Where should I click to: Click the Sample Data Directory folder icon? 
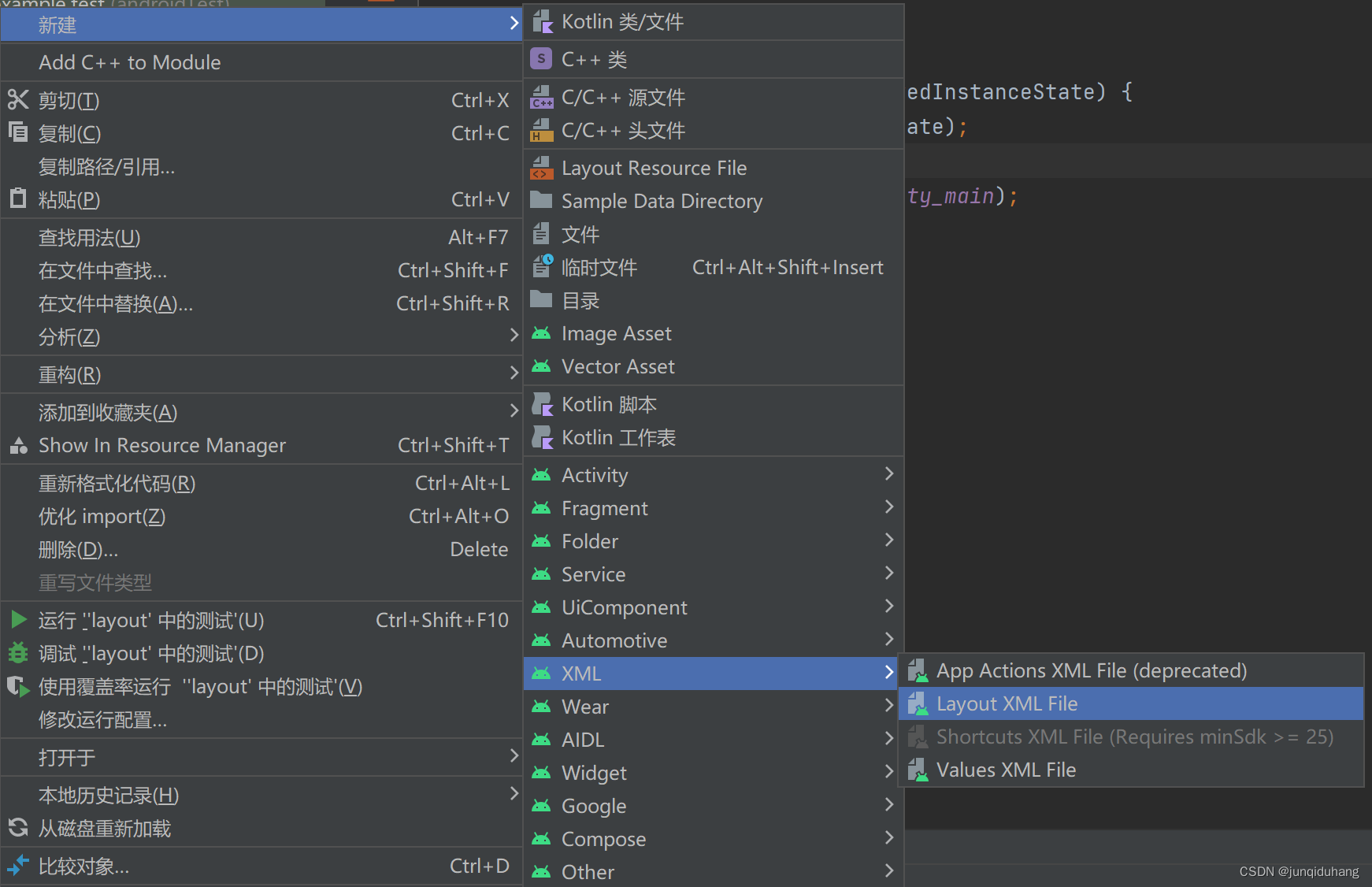click(541, 200)
